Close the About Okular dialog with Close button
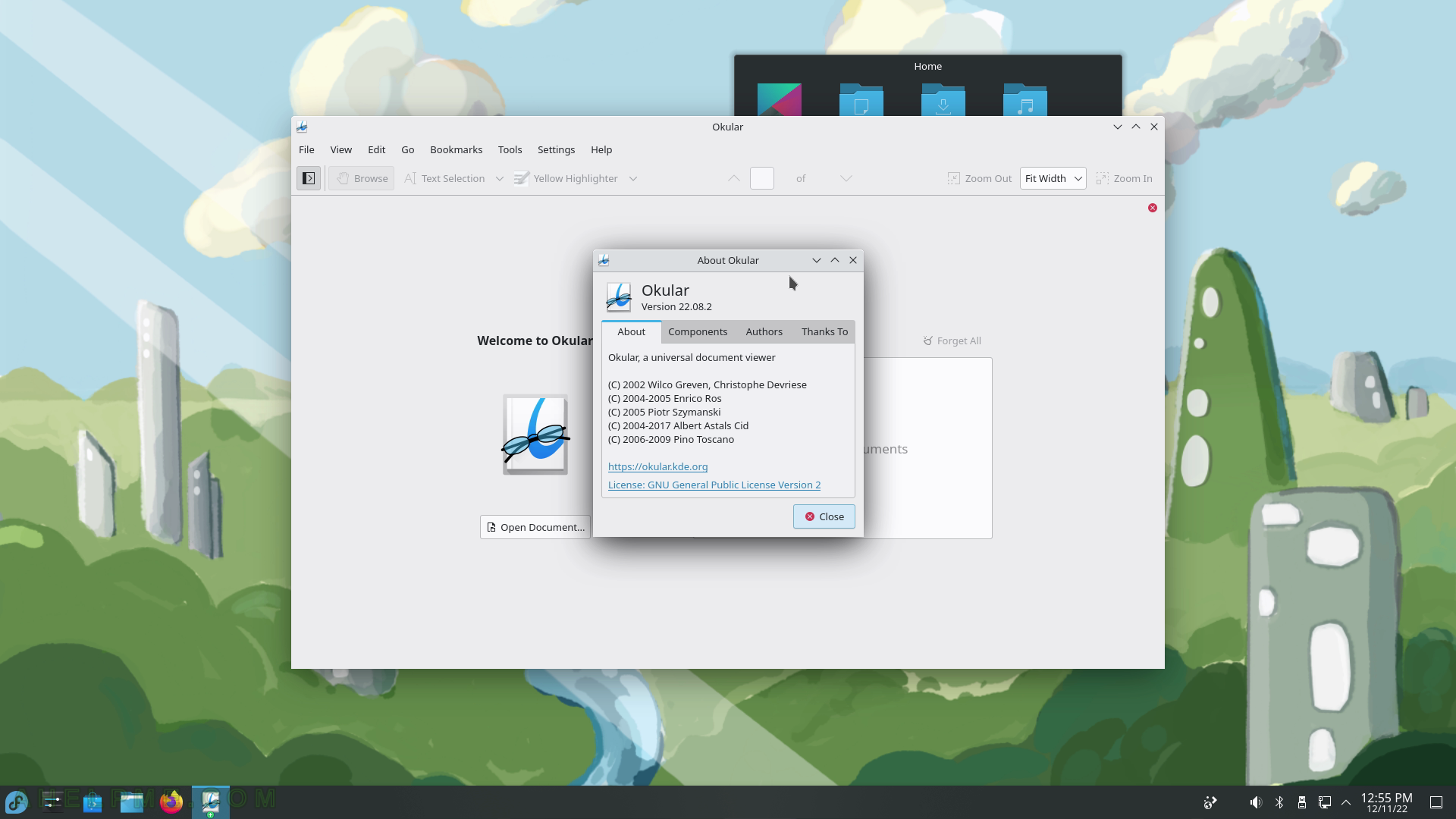 coord(824,516)
